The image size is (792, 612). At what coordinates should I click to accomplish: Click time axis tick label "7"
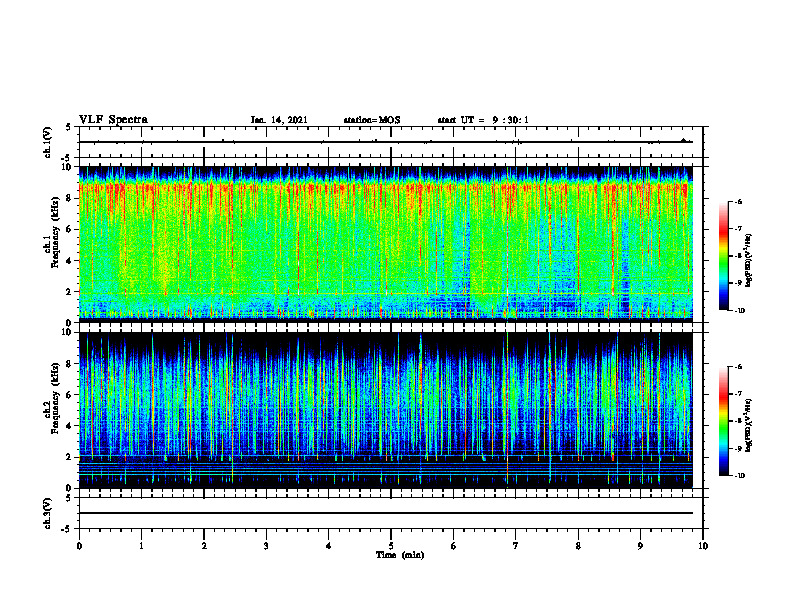516,546
